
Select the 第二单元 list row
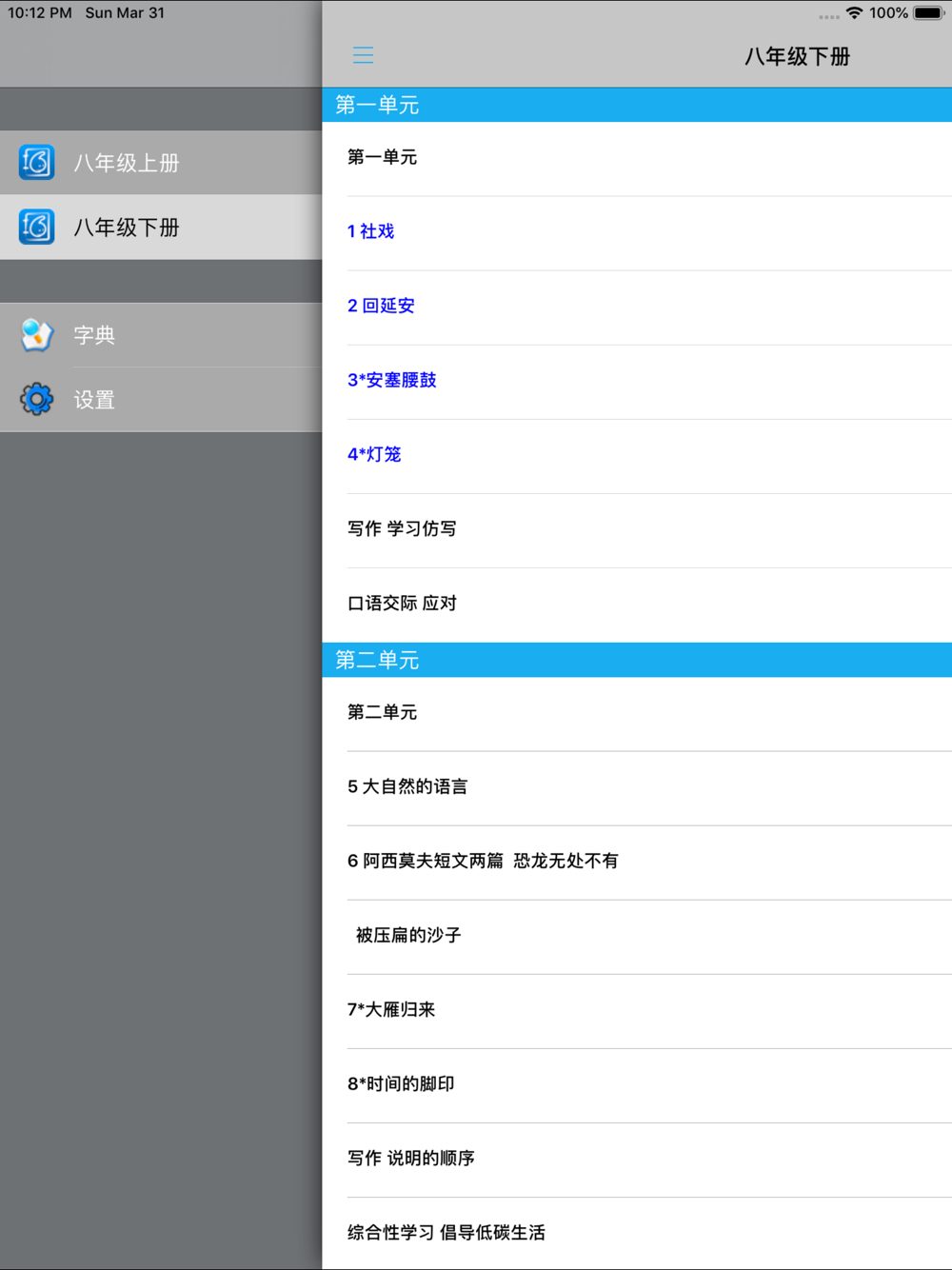637,714
